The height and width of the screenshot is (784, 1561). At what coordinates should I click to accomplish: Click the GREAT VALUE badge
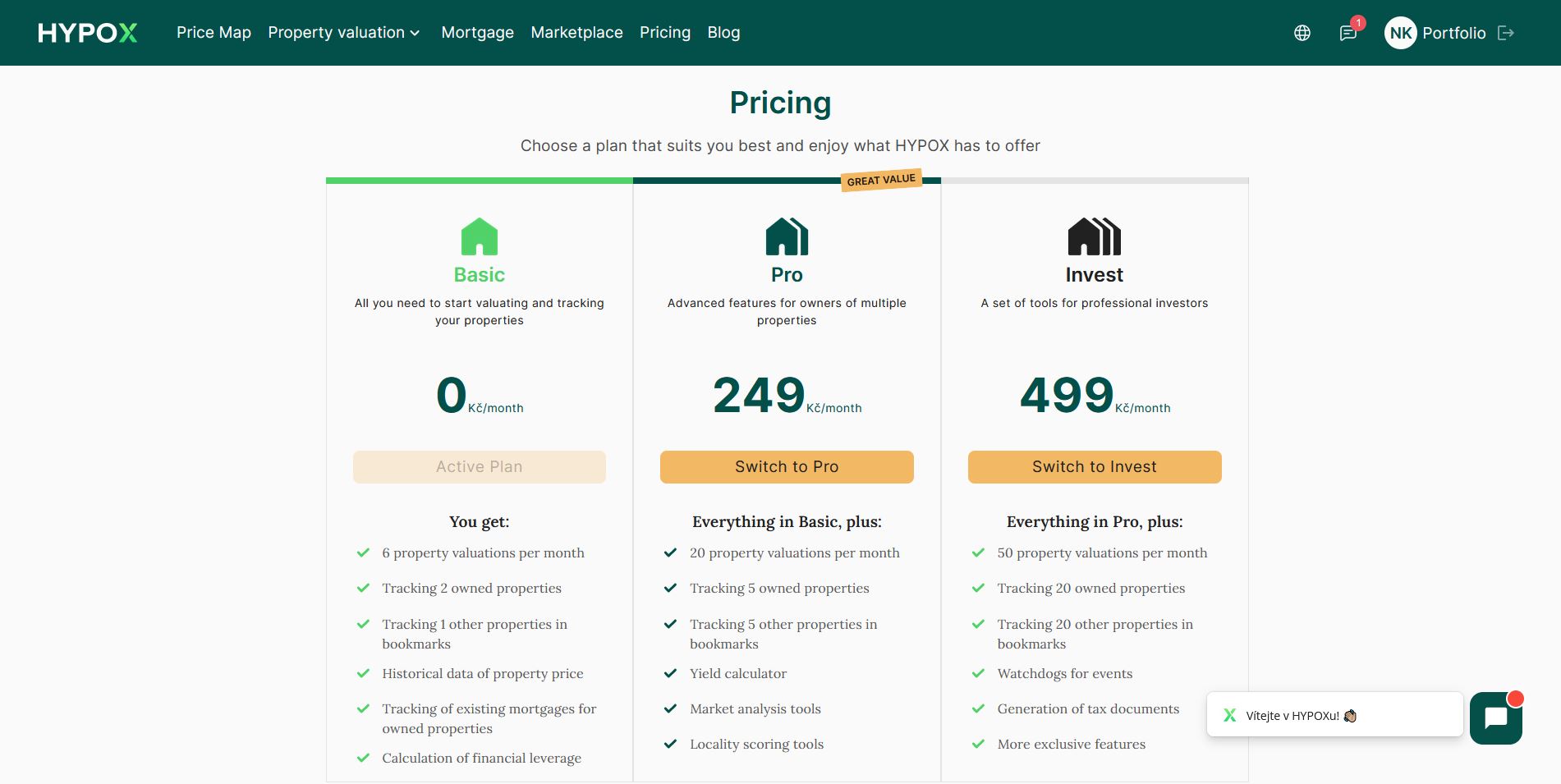881,180
